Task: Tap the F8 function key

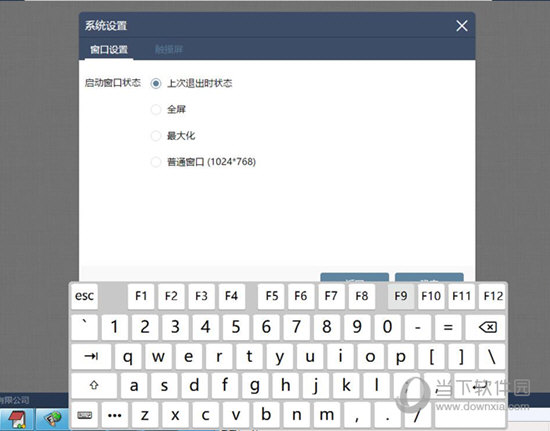Action: [362, 296]
